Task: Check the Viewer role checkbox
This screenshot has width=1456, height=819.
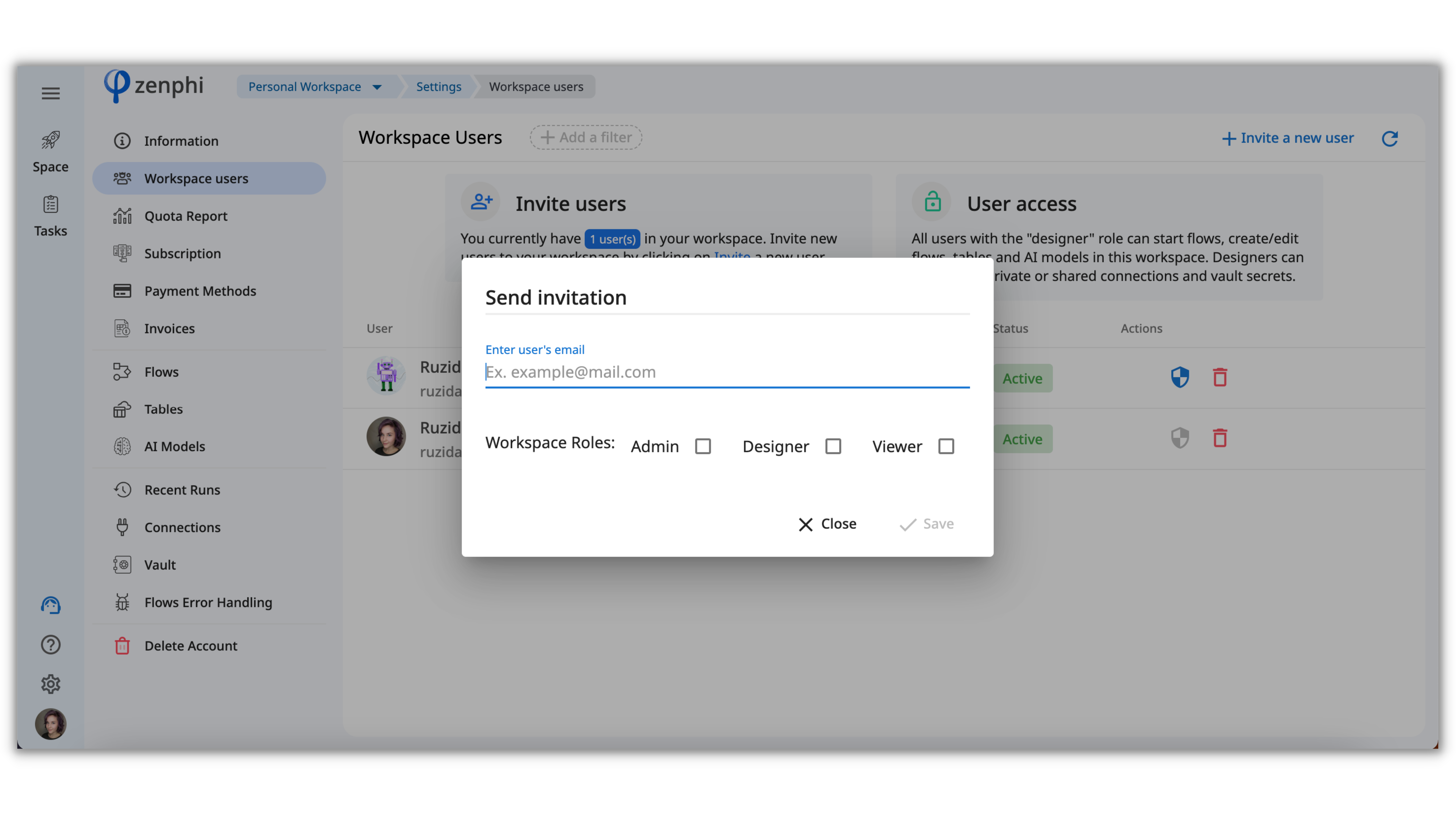Action: [x=946, y=447]
